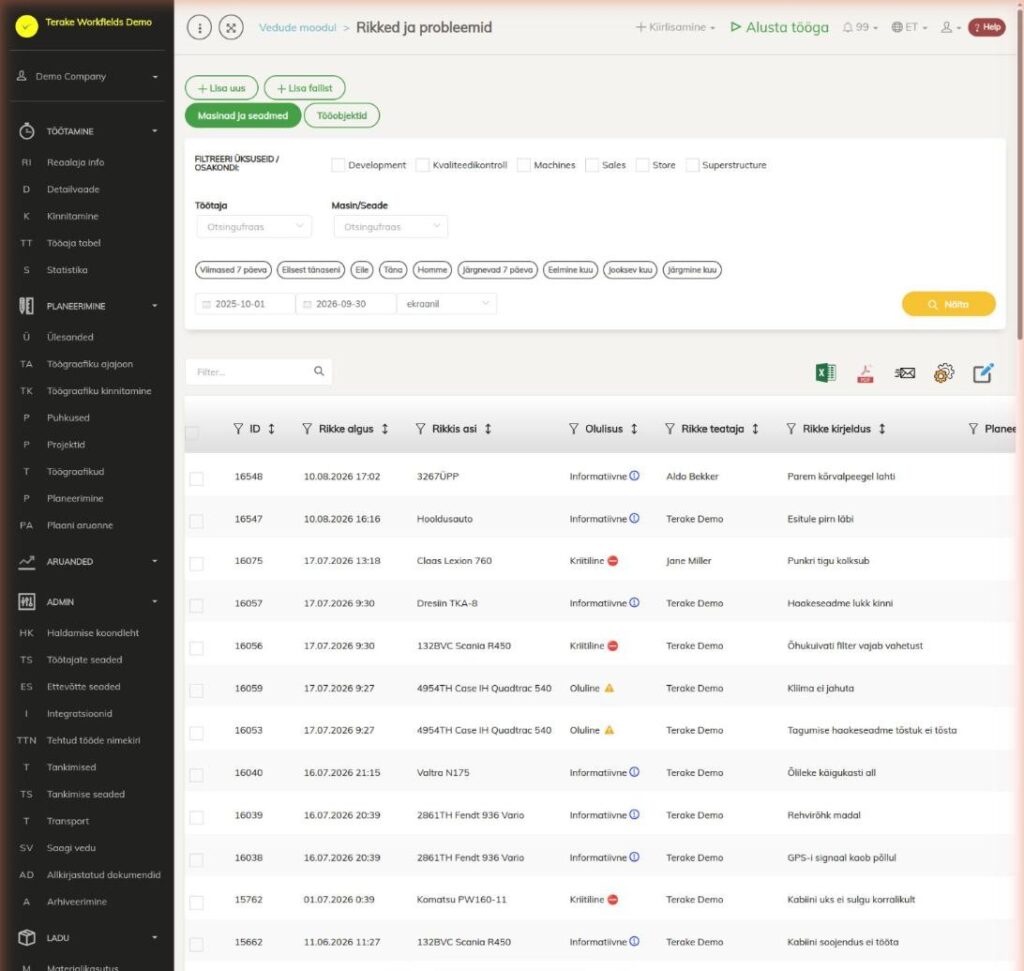Open Reaalaja info in sidebar
1024x971 pixels.
(x=75, y=163)
